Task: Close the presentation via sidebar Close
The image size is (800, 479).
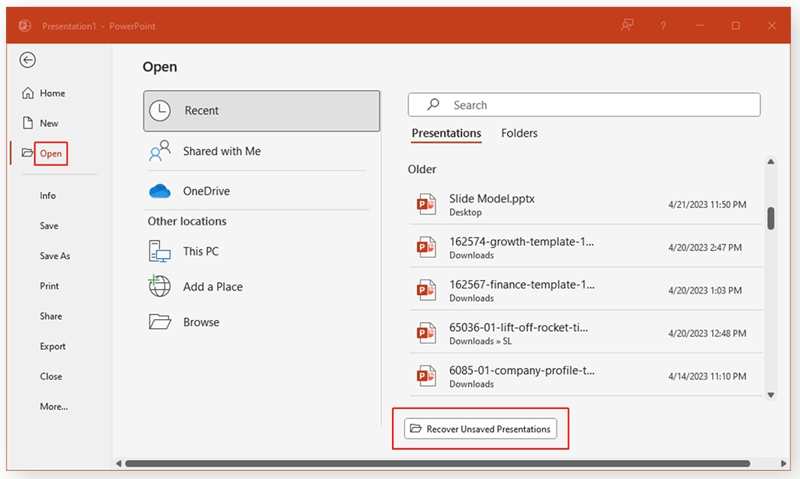Action: [51, 376]
